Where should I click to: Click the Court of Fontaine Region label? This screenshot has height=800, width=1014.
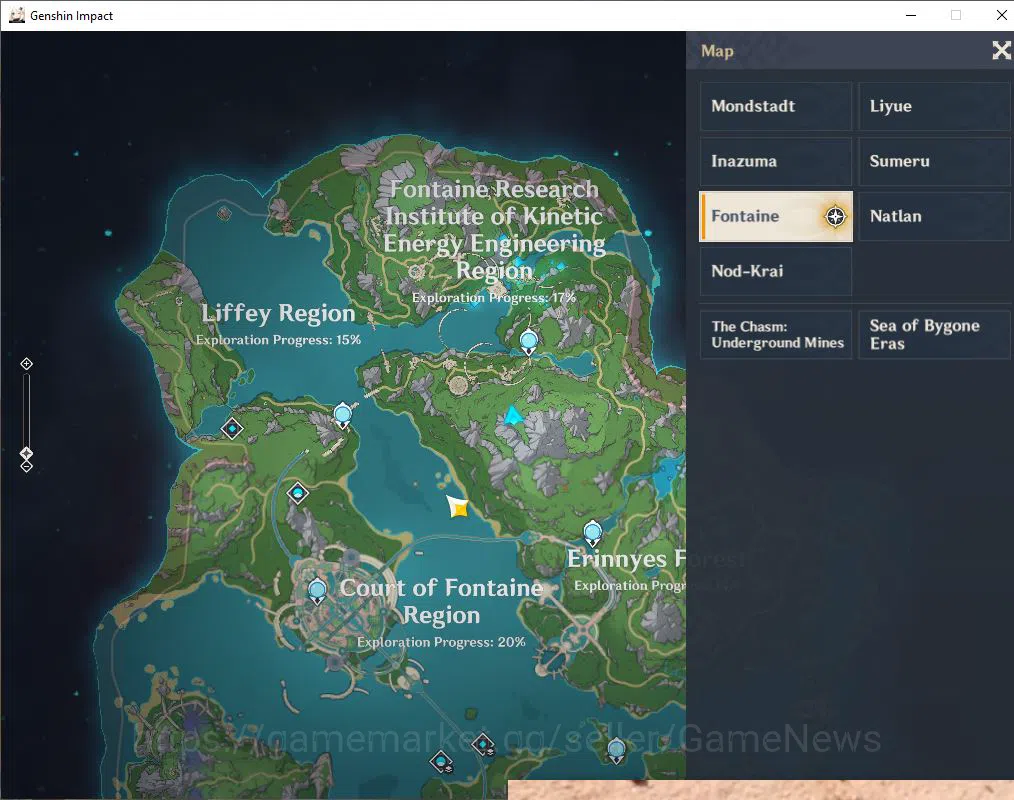[441, 601]
